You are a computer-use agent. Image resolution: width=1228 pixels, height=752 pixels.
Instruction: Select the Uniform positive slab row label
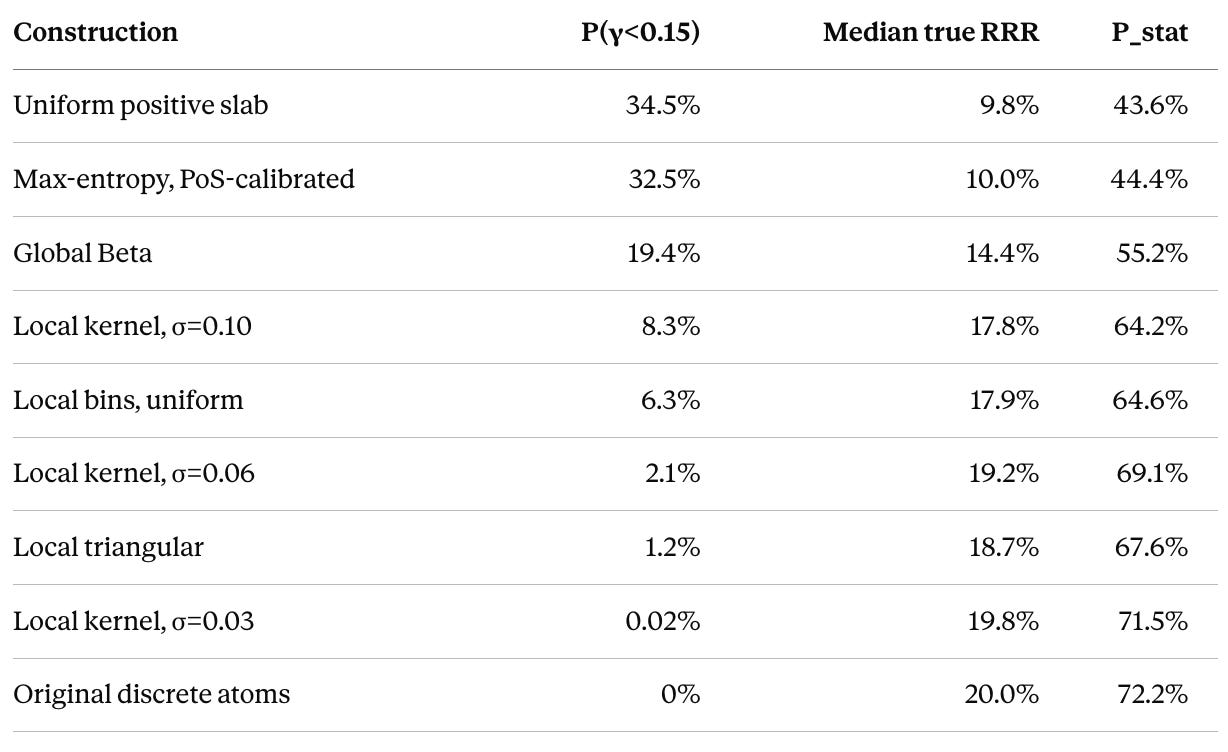click(x=141, y=106)
